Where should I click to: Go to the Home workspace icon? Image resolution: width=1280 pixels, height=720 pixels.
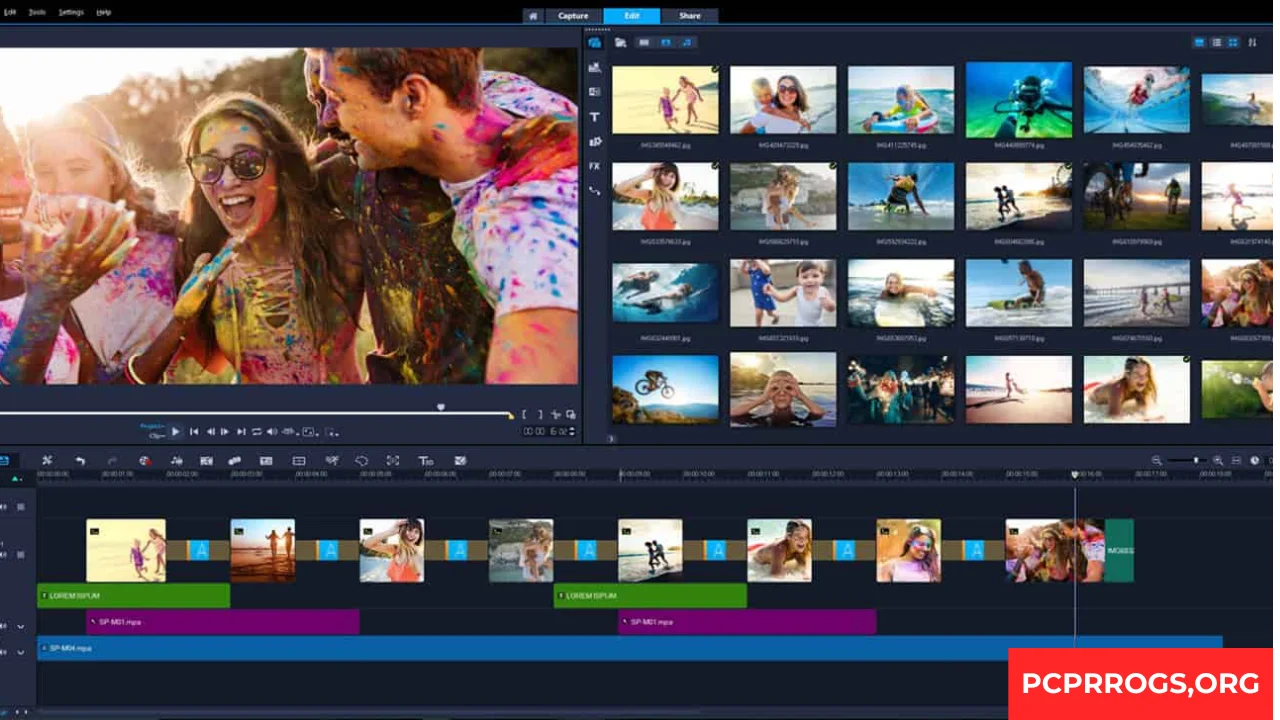tap(533, 16)
